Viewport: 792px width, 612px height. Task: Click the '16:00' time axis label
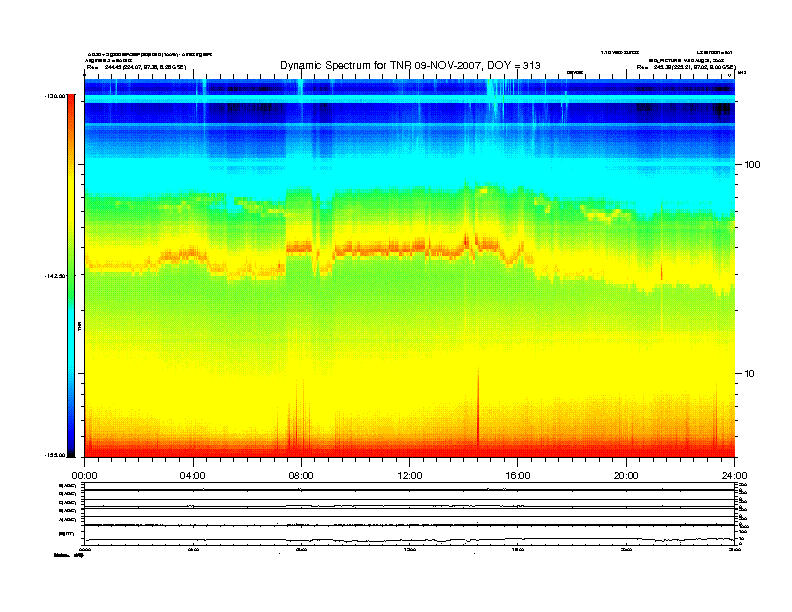518,476
